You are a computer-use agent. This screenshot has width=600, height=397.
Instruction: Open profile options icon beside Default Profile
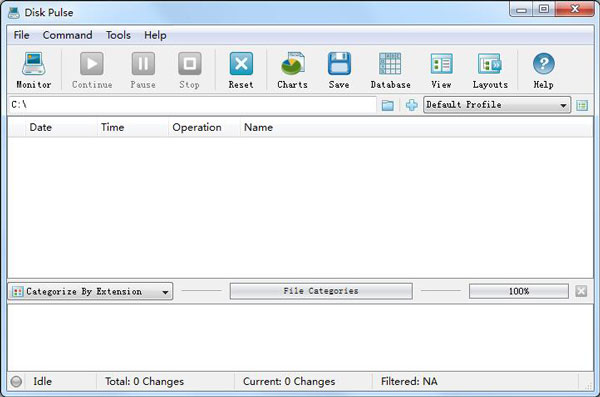click(x=582, y=105)
